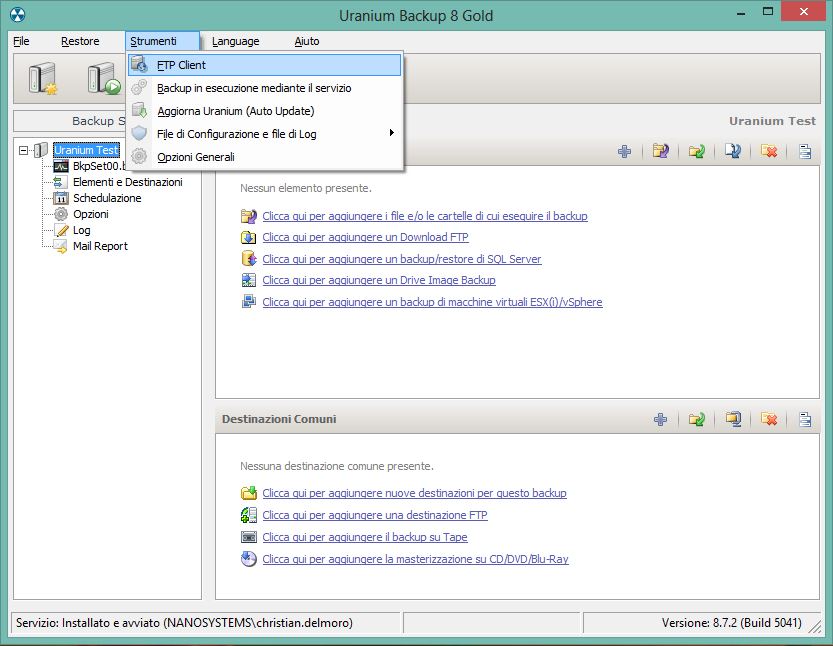Click the icon beside the Drive Image Backup link
Viewport: 833px width, 646px height.
pos(249,280)
